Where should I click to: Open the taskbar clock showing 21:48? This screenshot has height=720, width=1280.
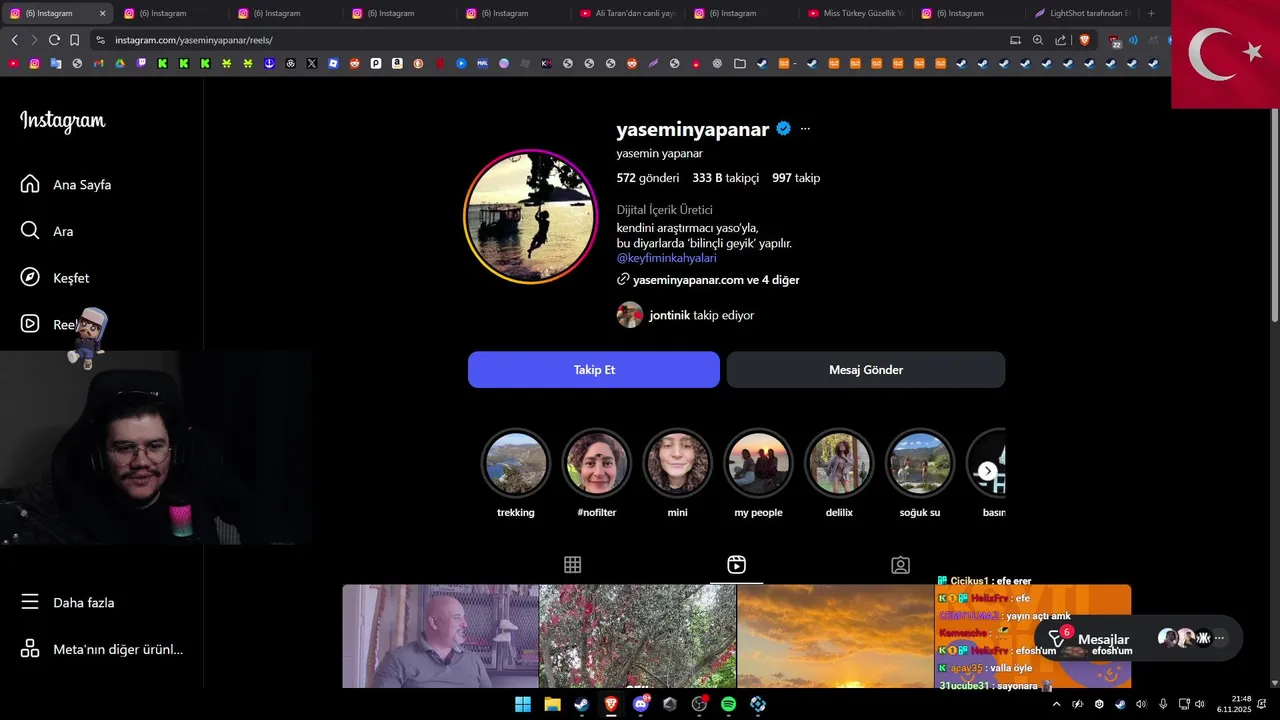[1235, 704]
